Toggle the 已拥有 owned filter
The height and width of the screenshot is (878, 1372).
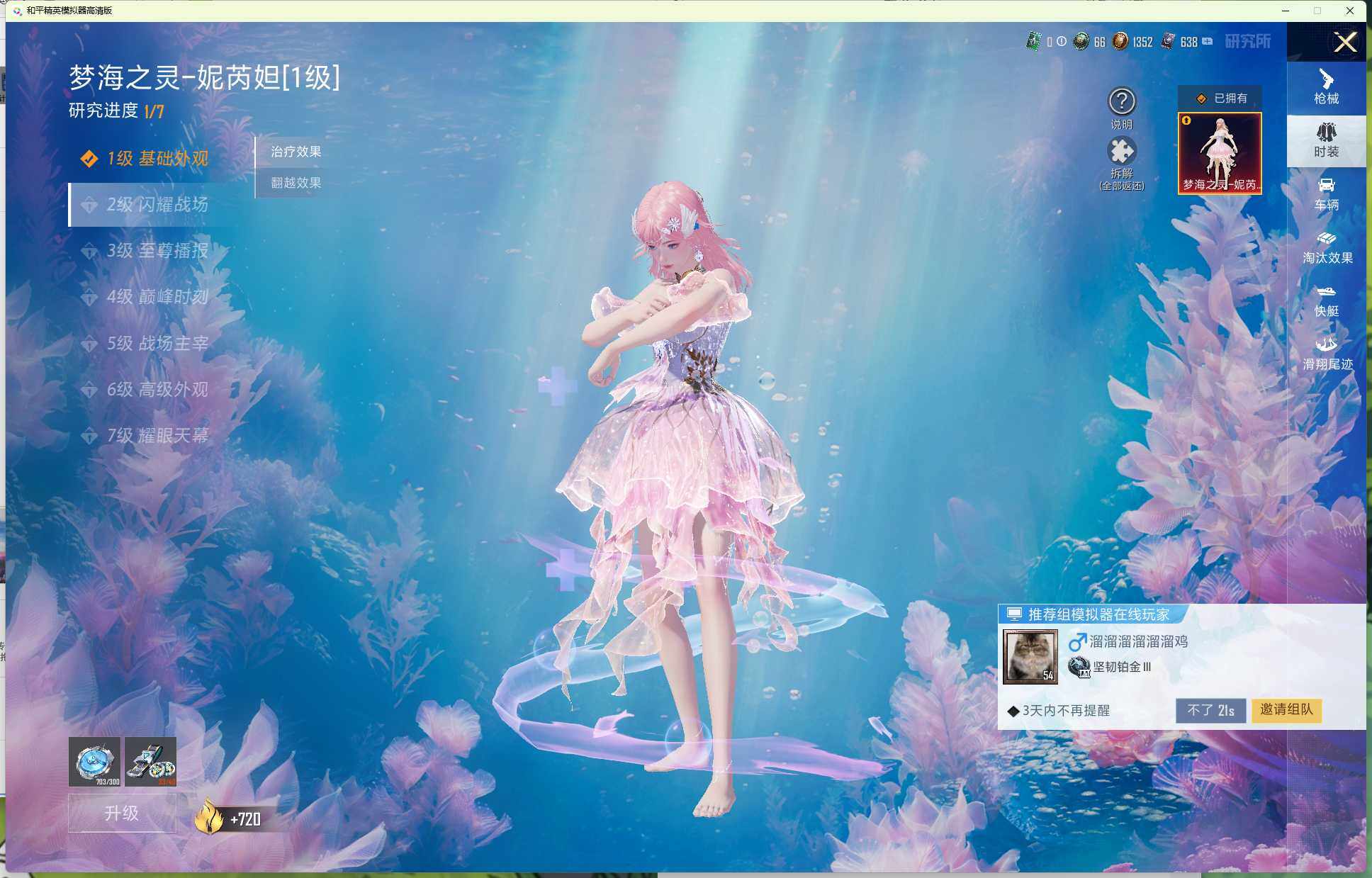tap(1222, 99)
